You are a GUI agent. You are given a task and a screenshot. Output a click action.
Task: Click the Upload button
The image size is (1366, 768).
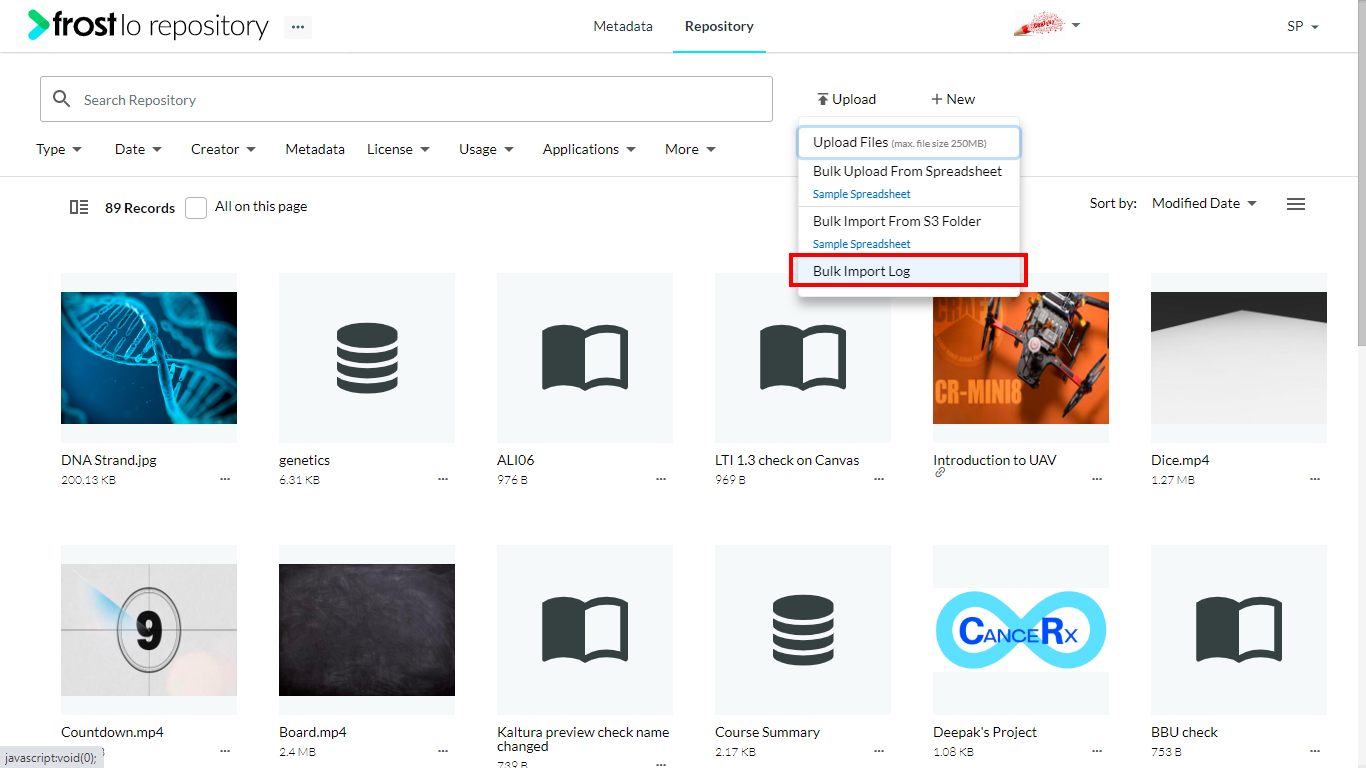pyautogui.click(x=846, y=99)
